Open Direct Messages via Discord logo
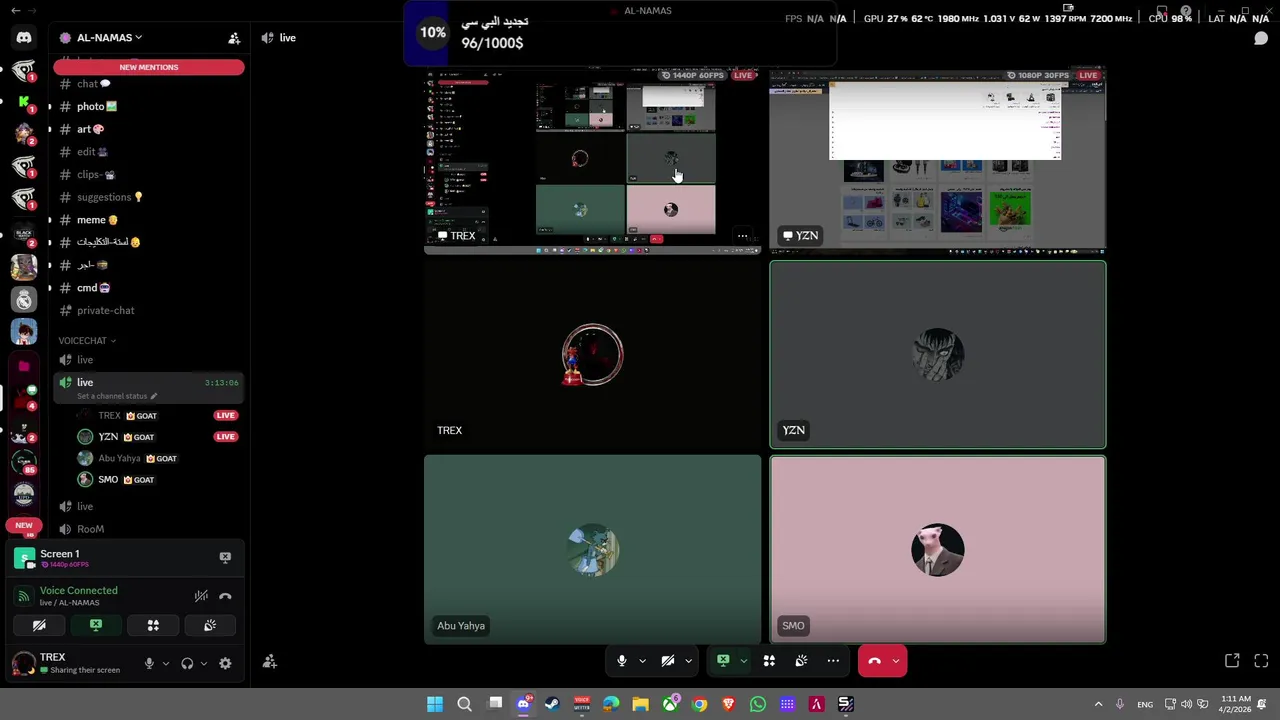1280x720 pixels. coord(24,38)
